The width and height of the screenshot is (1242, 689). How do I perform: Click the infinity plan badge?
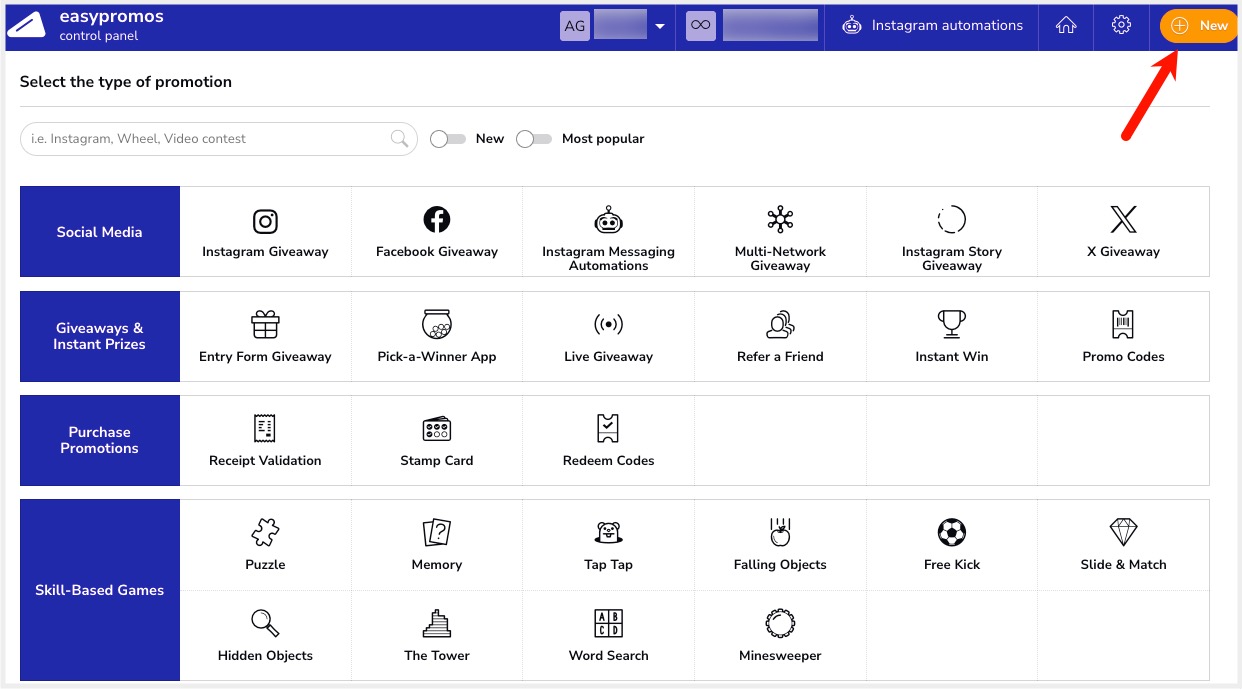(701, 26)
